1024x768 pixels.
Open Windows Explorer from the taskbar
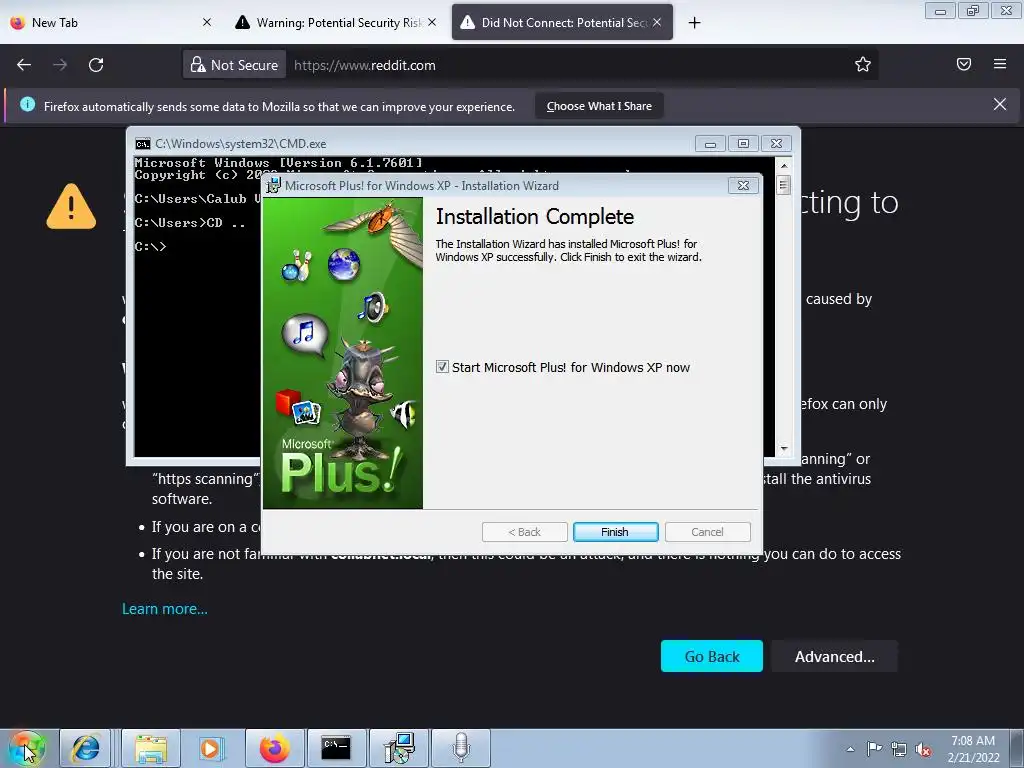(x=151, y=748)
